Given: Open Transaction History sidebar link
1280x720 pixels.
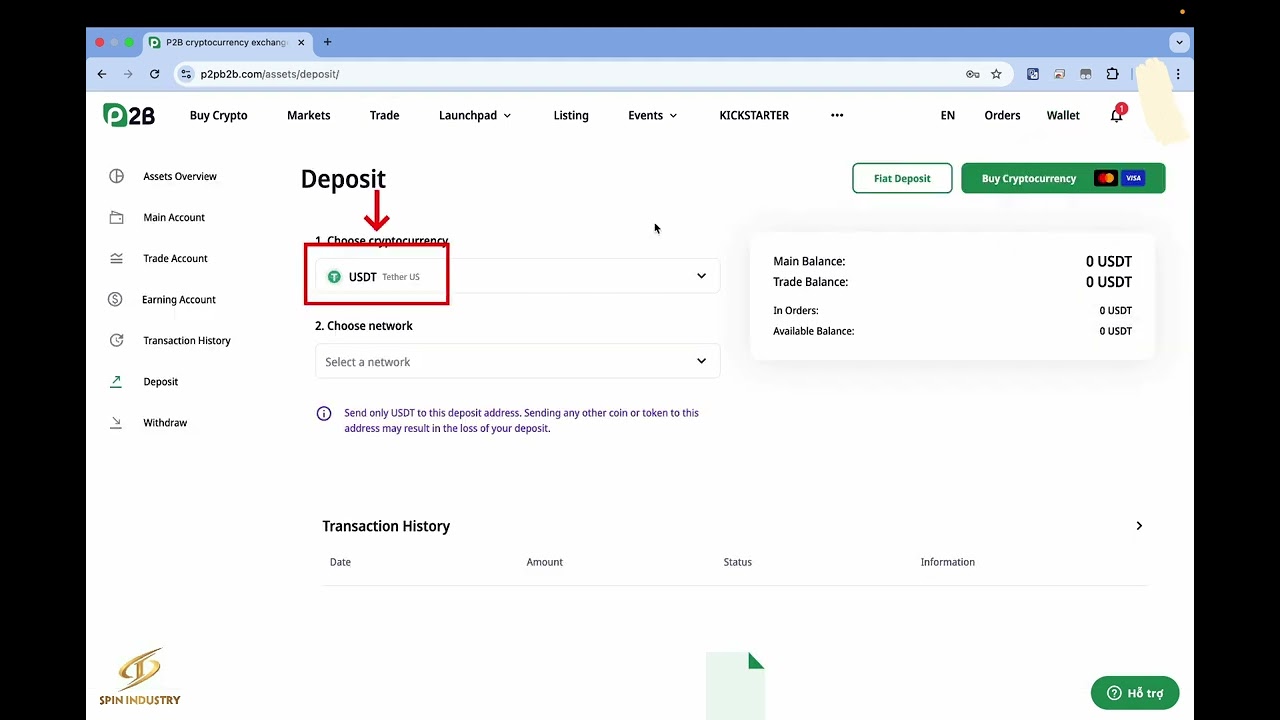Looking at the screenshot, I should tap(187, 340).
